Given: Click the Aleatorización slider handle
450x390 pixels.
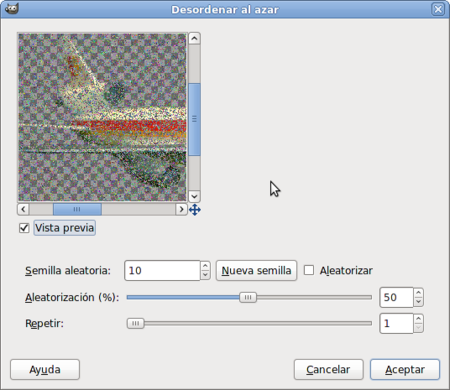Looking at the screenshot, I should [x=248, y=297].
